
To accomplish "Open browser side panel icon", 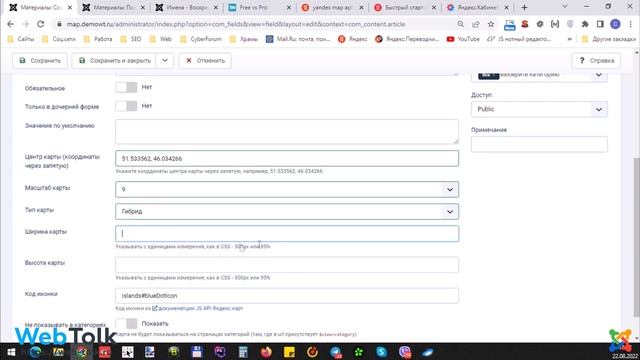I will point(600,24).
